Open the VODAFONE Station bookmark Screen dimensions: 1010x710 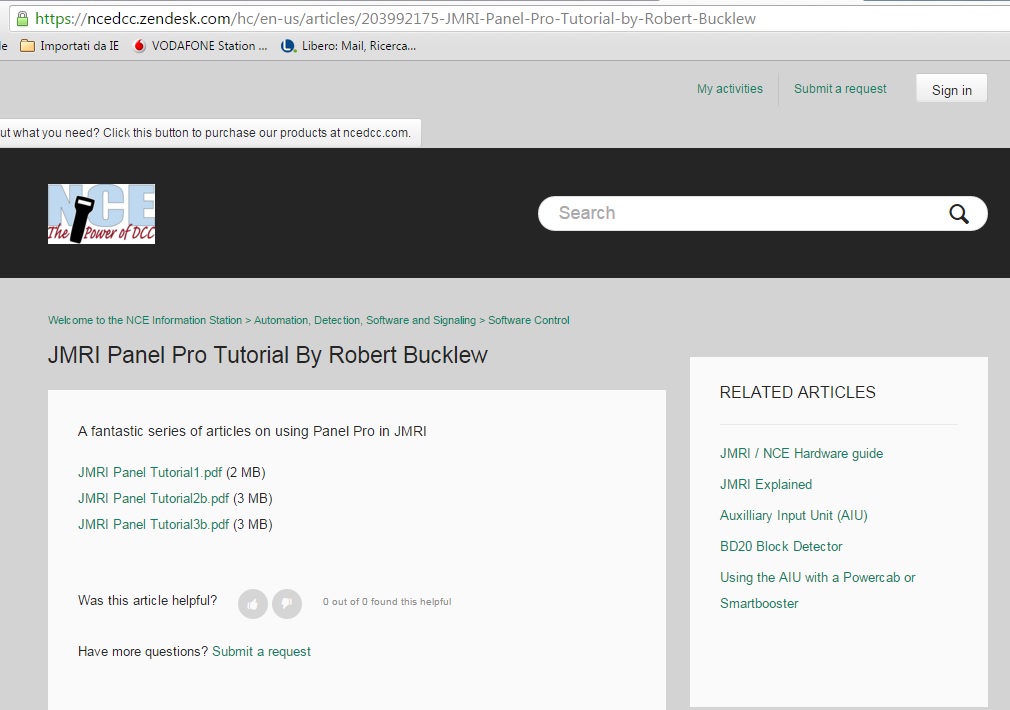(200, 46)
